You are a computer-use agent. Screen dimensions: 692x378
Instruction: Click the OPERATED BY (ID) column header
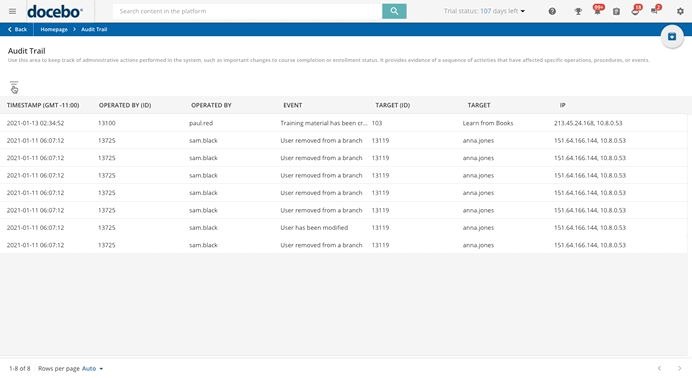(125, 105)
